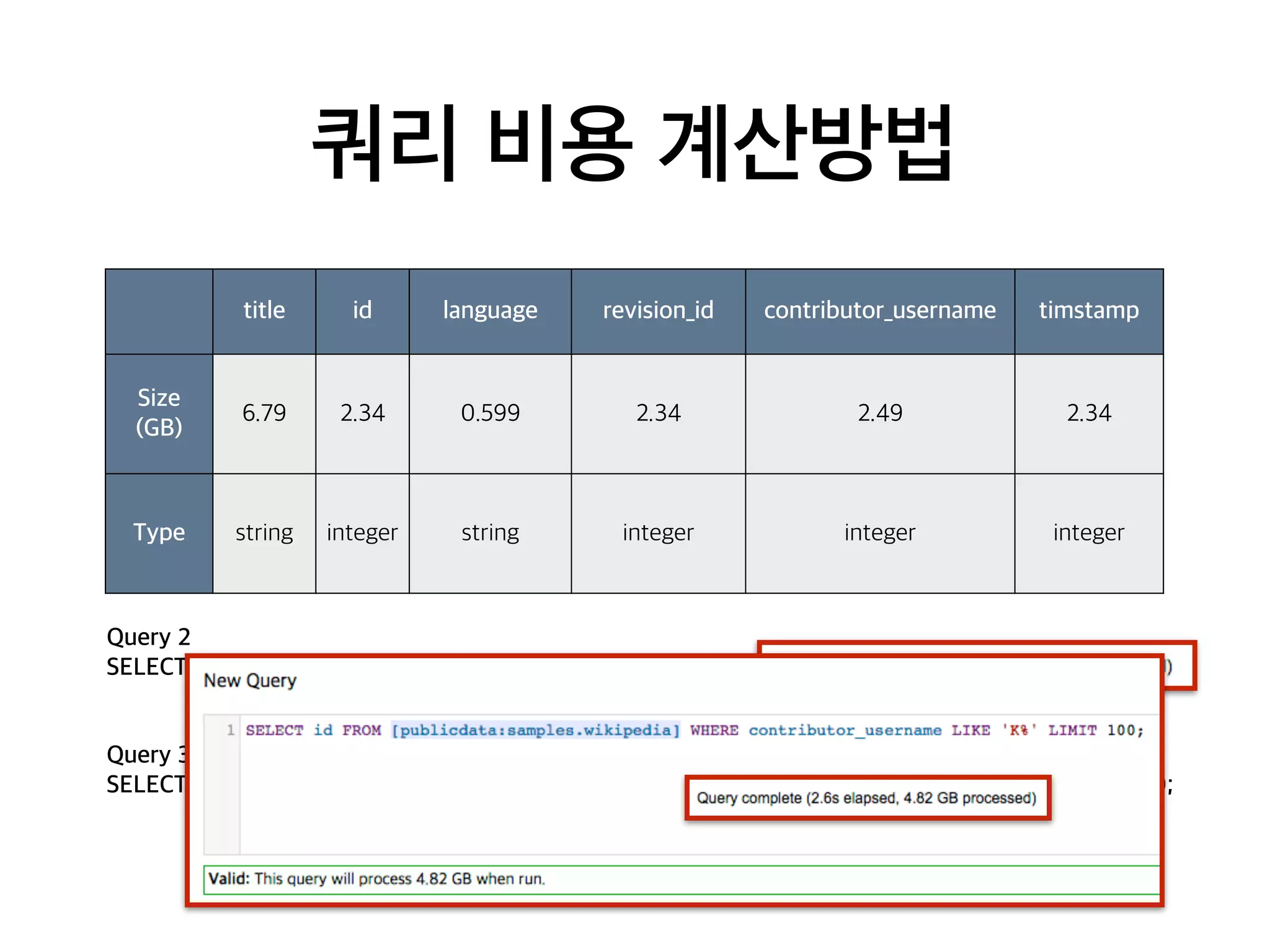Click the 2.49 size cell
Viewport: 1270px width, 952px height.
[880, 413]
